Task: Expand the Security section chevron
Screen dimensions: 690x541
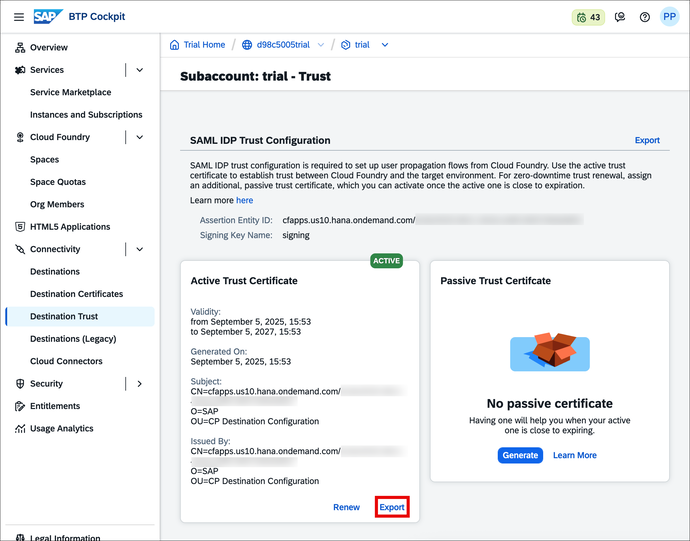Action: click(x=139, y=383)
